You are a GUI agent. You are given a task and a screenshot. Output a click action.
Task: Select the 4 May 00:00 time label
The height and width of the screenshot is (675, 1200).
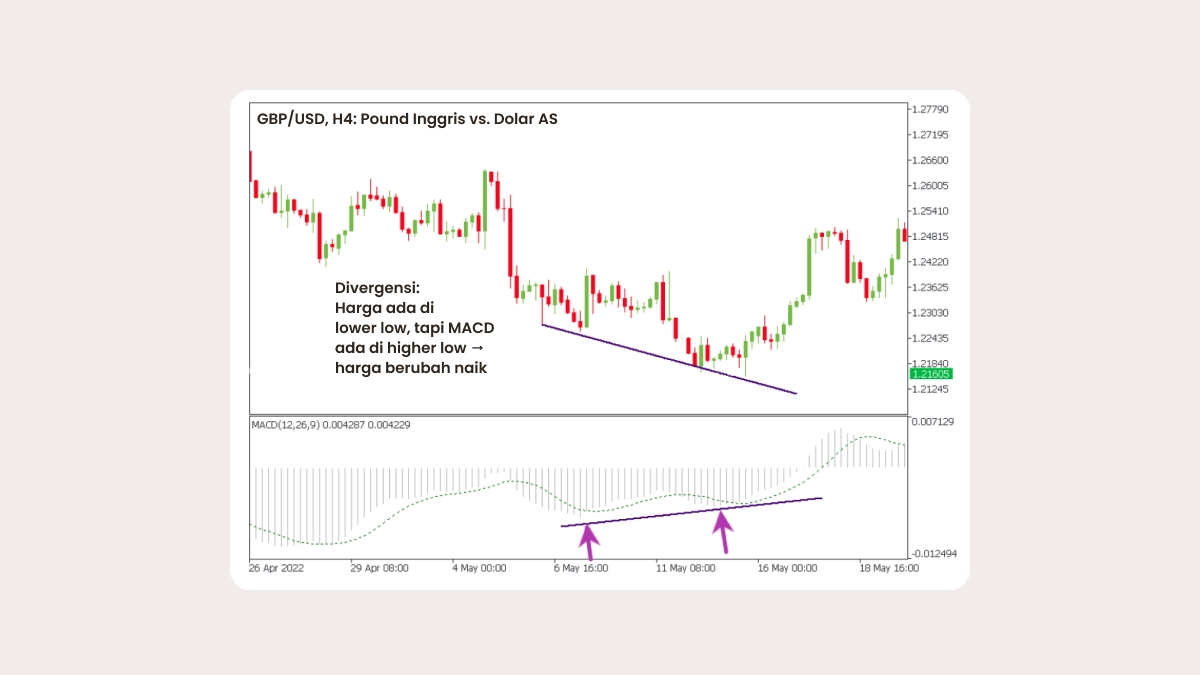coord(479,568)
